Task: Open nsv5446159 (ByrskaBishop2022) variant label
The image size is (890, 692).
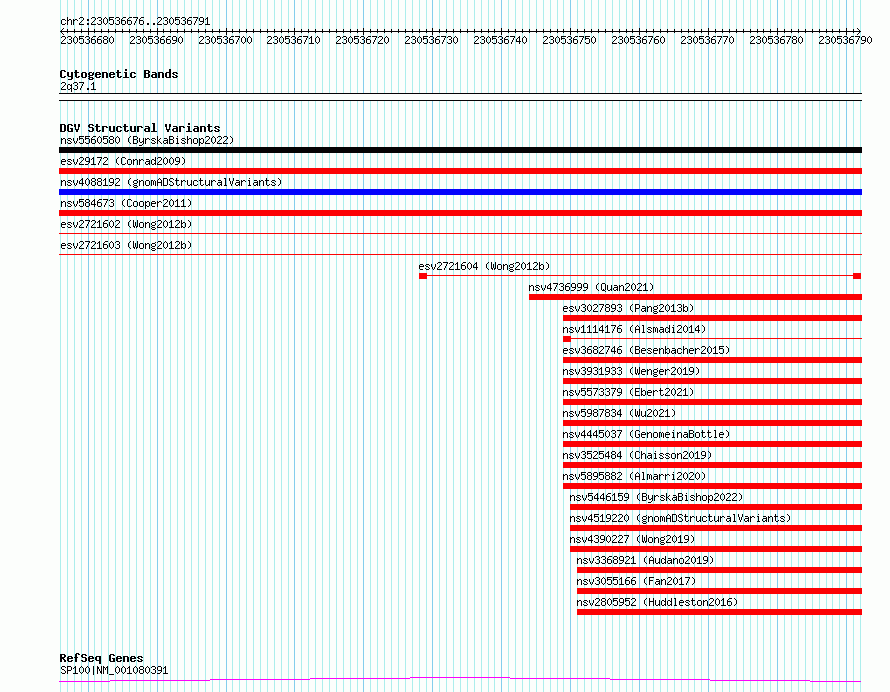Action: [656, 497]
